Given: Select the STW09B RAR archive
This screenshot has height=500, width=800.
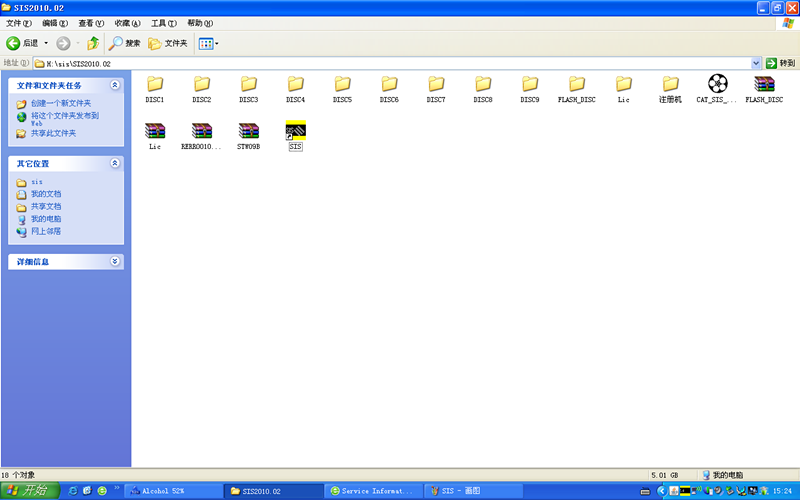Looking at the screenshot, I should pos(248,136).
